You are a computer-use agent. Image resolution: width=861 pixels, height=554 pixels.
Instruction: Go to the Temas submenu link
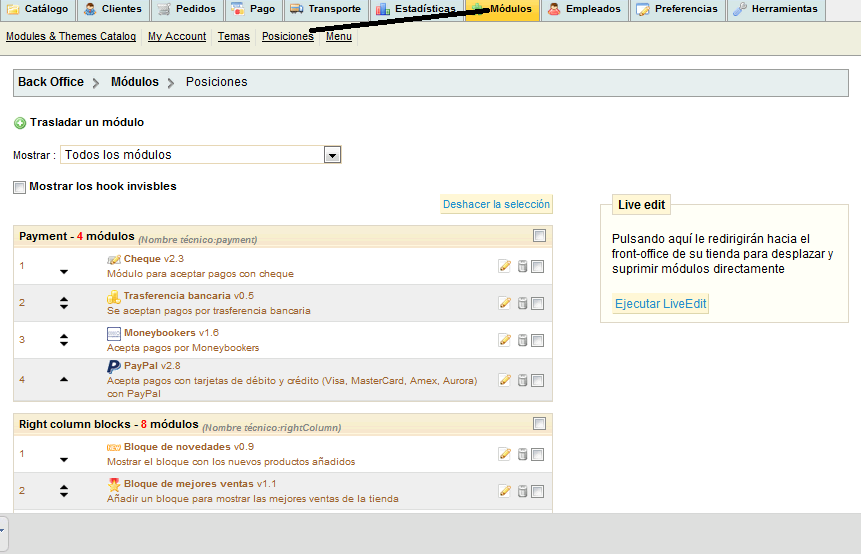(x=233, y=36)
